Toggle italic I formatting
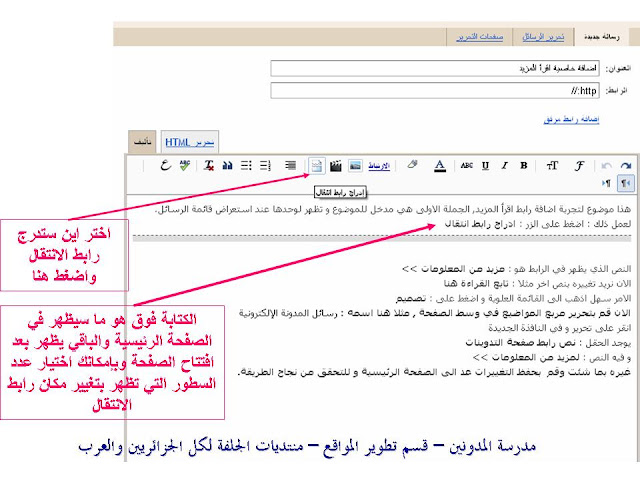The image size is (640, 480). (504, 166)
